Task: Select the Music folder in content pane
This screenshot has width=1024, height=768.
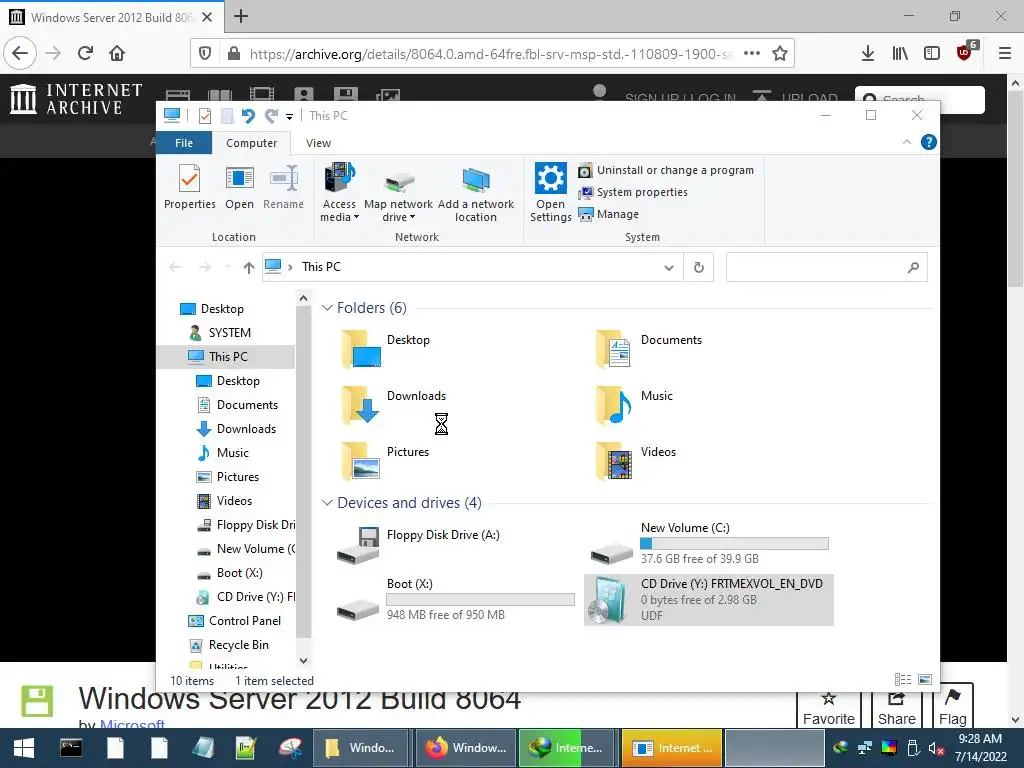Action: pyautogui.click(x=633, y=405)
